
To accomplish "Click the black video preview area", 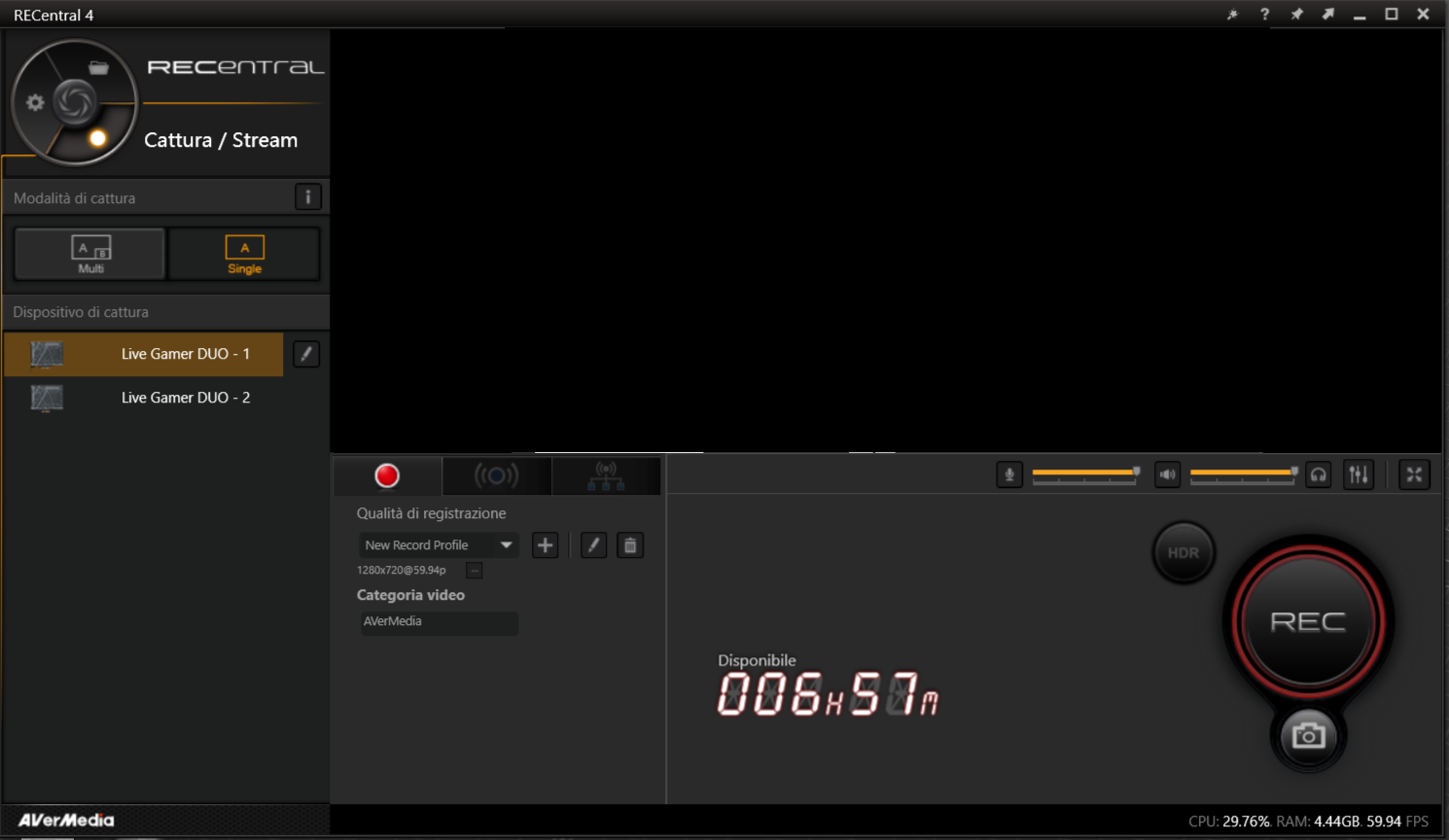I will pos(886,240).
